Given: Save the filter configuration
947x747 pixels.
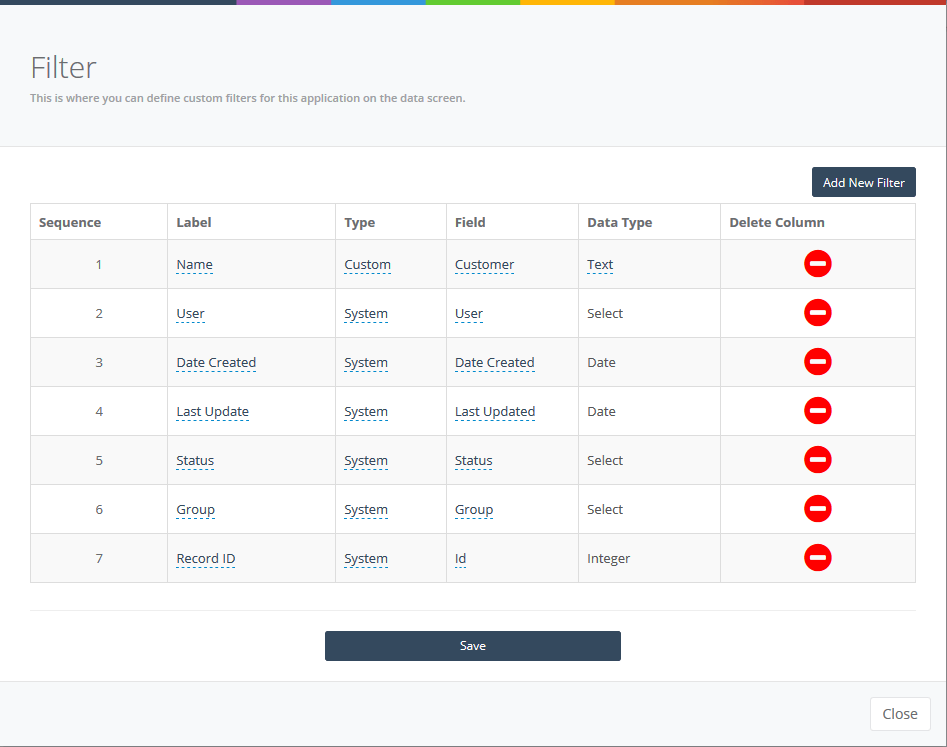Looking at the screenshot, I should [472, 646].
